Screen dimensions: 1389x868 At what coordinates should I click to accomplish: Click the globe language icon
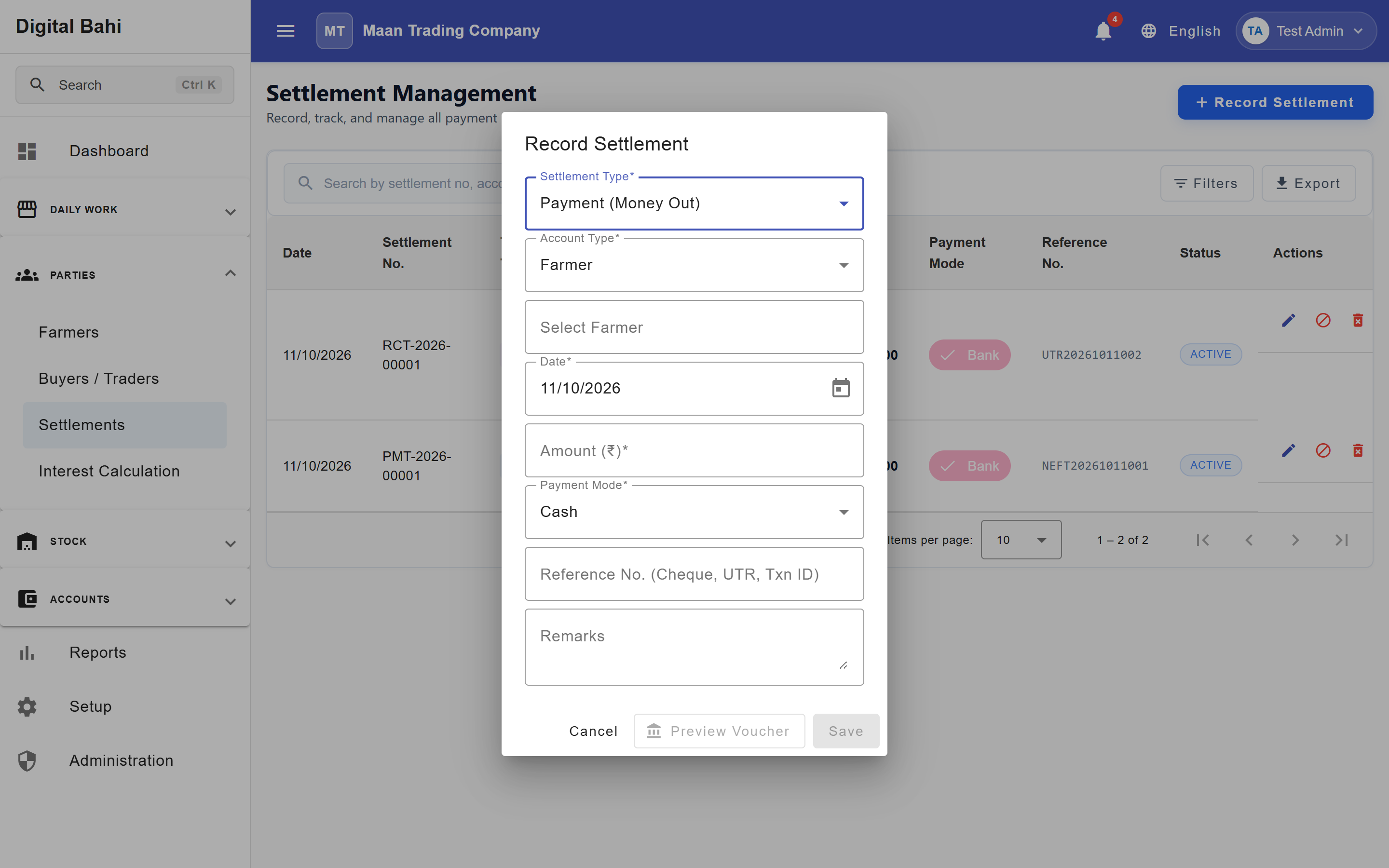click(x=1148, y=31)
